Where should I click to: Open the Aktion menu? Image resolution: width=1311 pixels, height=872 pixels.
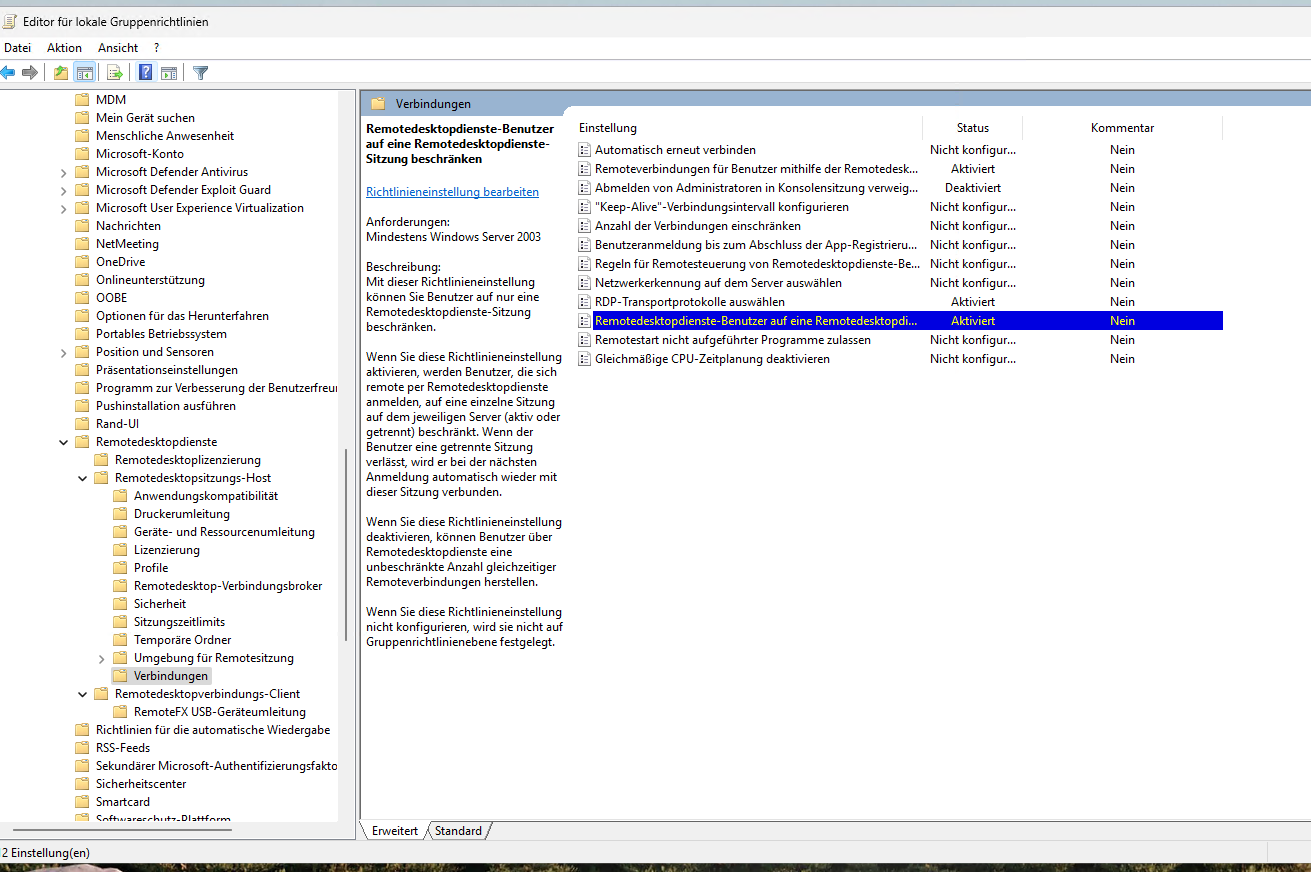click(x=65, y=48)
